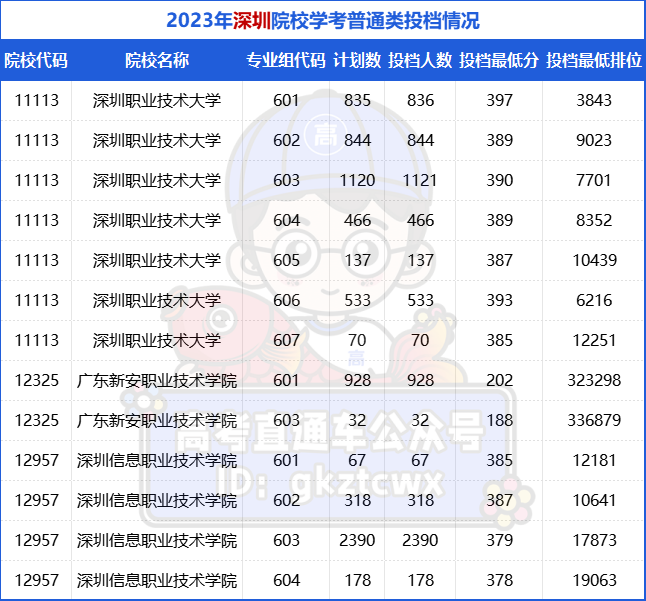Select rank value 12181
646x601 pixels.
(595, 460)
